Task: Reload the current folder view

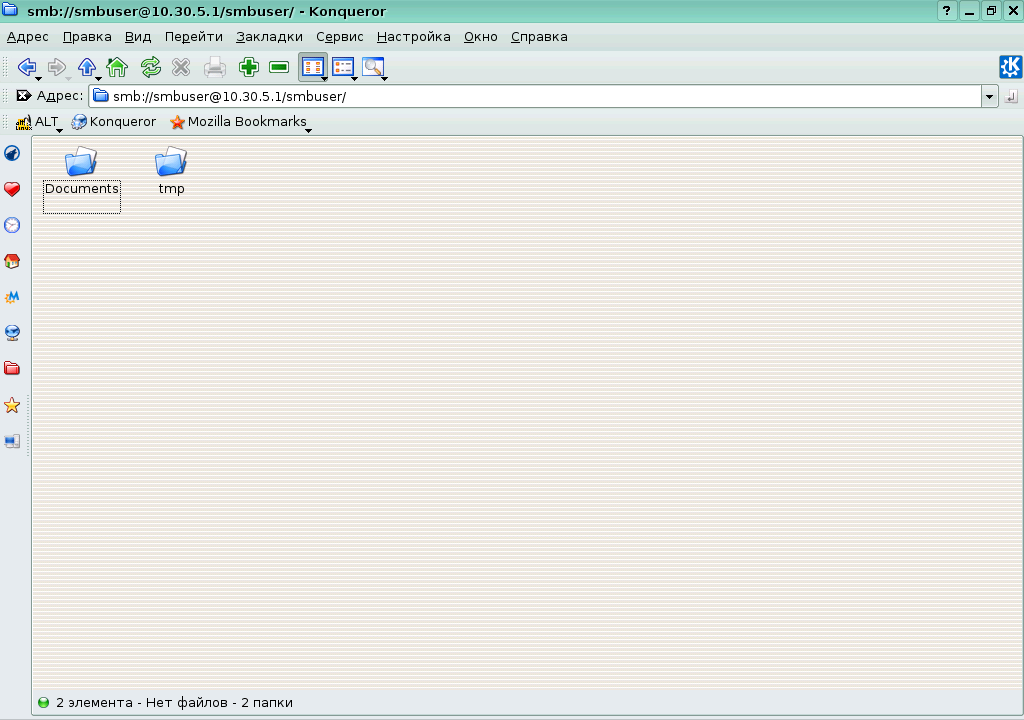Action: pyautogui.click(x=151, y=66)
